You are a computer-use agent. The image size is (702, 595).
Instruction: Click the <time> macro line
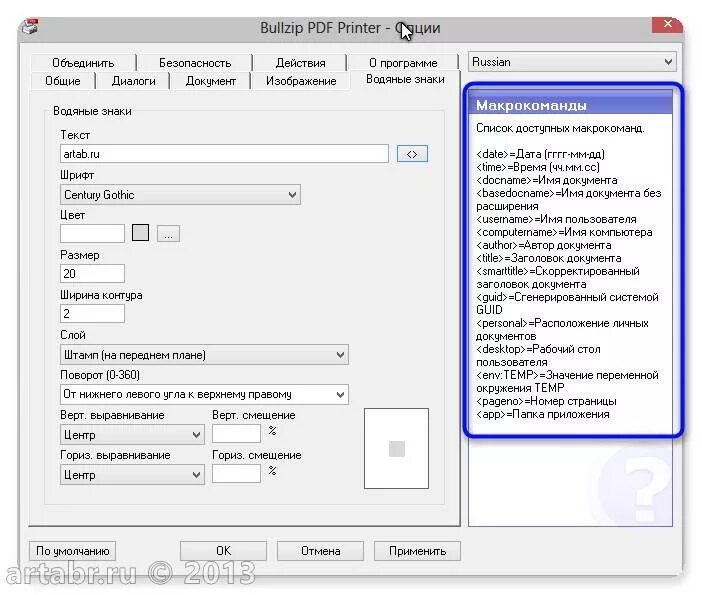click(538, 167)
